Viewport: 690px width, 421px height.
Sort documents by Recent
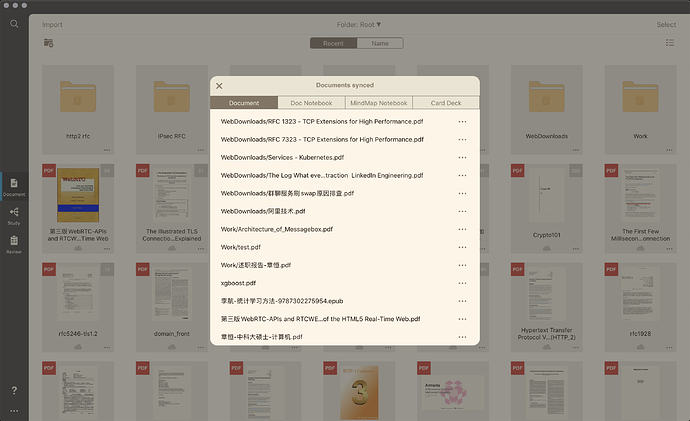(333, 43)
